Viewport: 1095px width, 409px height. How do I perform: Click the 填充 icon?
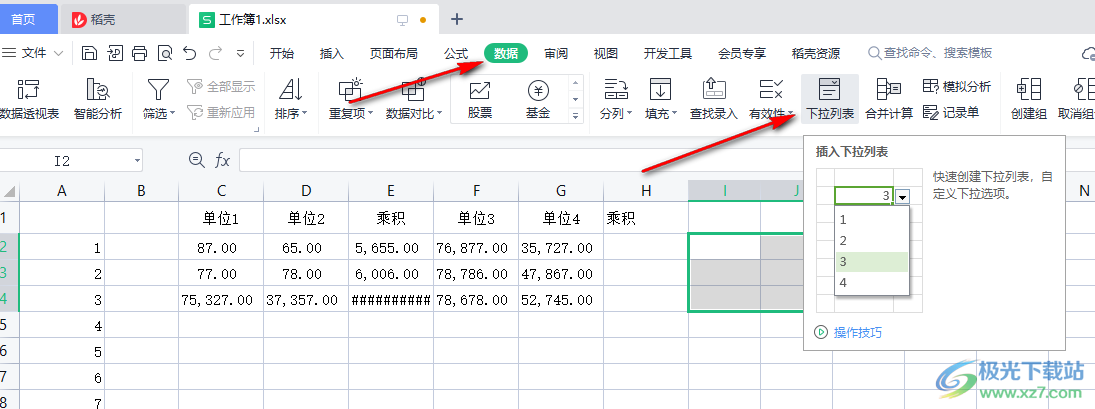(661, 89)
